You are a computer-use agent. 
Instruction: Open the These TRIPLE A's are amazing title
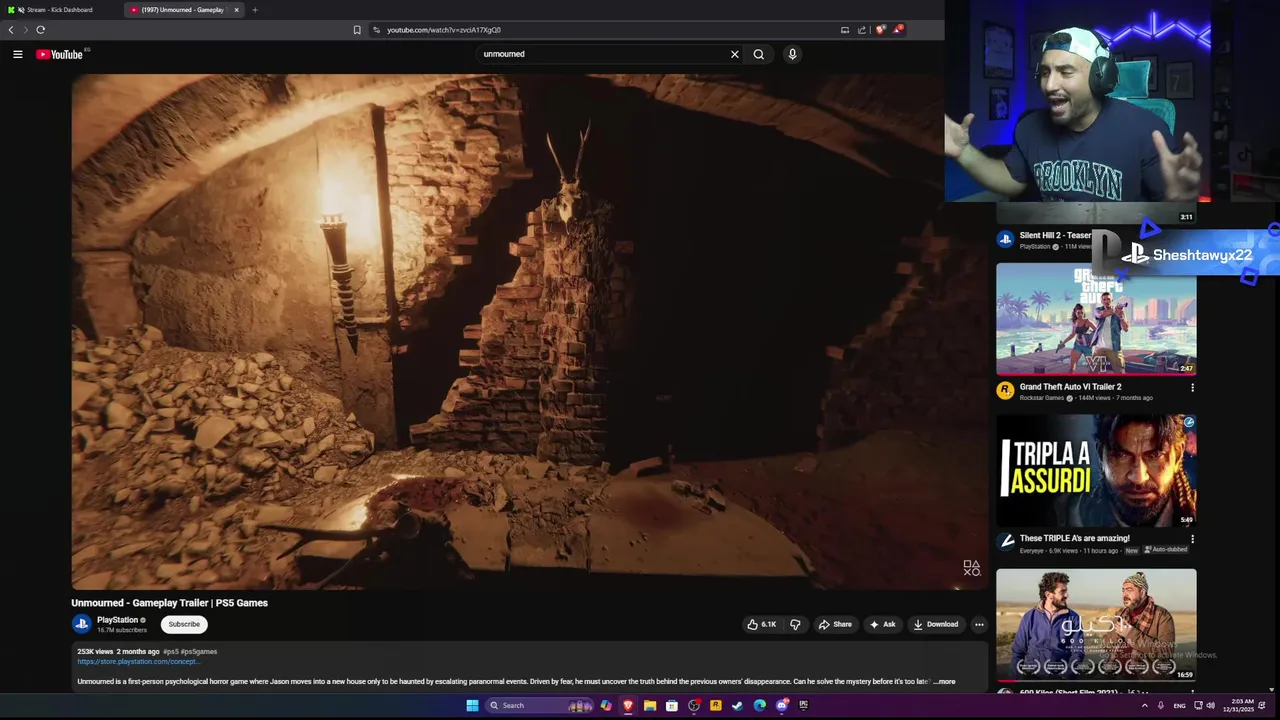(x=1074, y=539)
